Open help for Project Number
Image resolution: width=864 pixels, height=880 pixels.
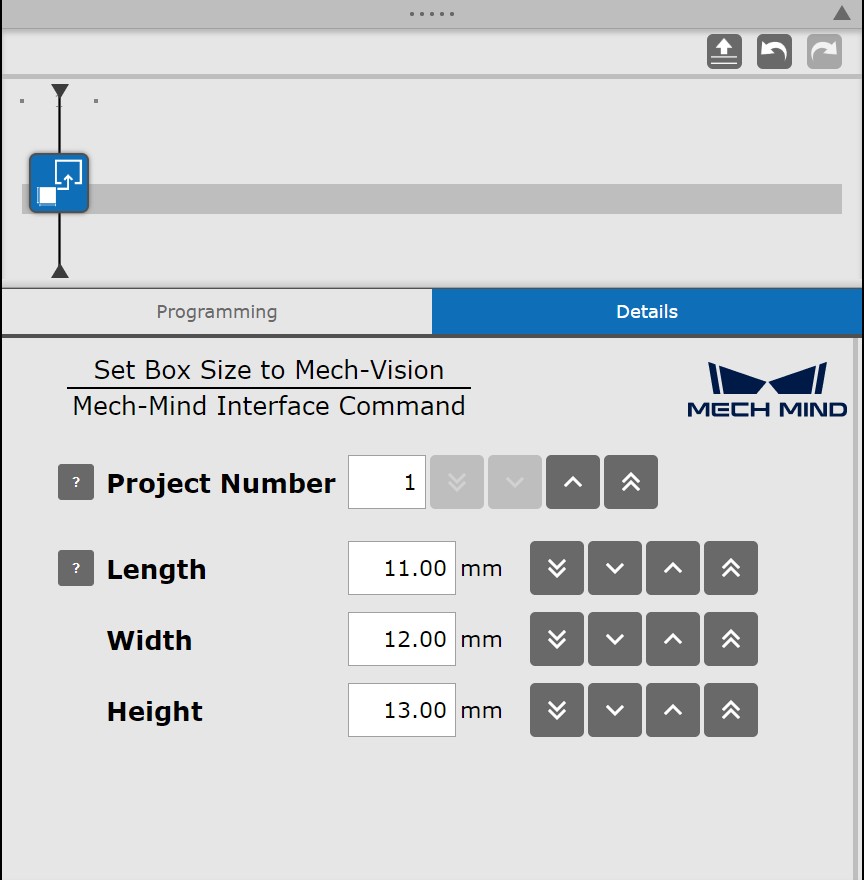point(76,482)
